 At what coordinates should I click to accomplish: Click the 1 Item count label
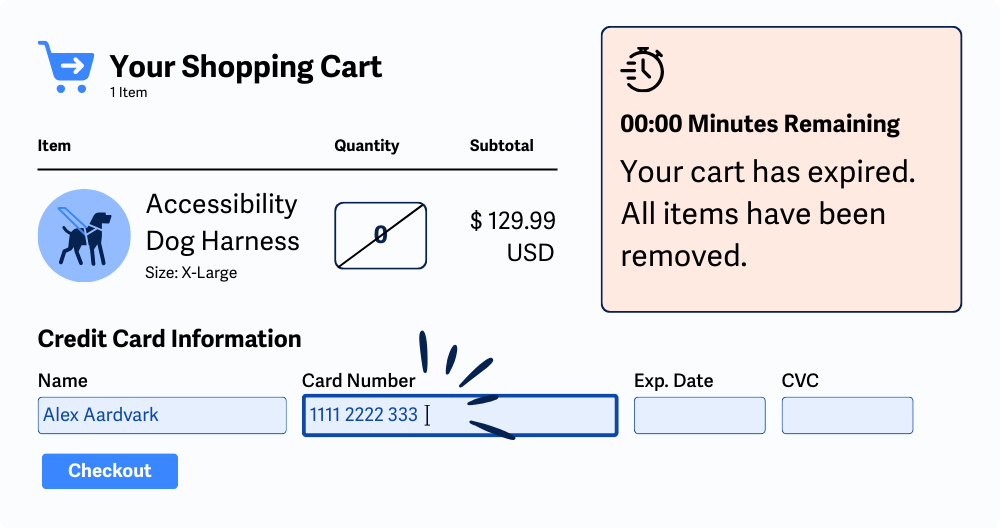pyautogui.click(x=128, y=93)
